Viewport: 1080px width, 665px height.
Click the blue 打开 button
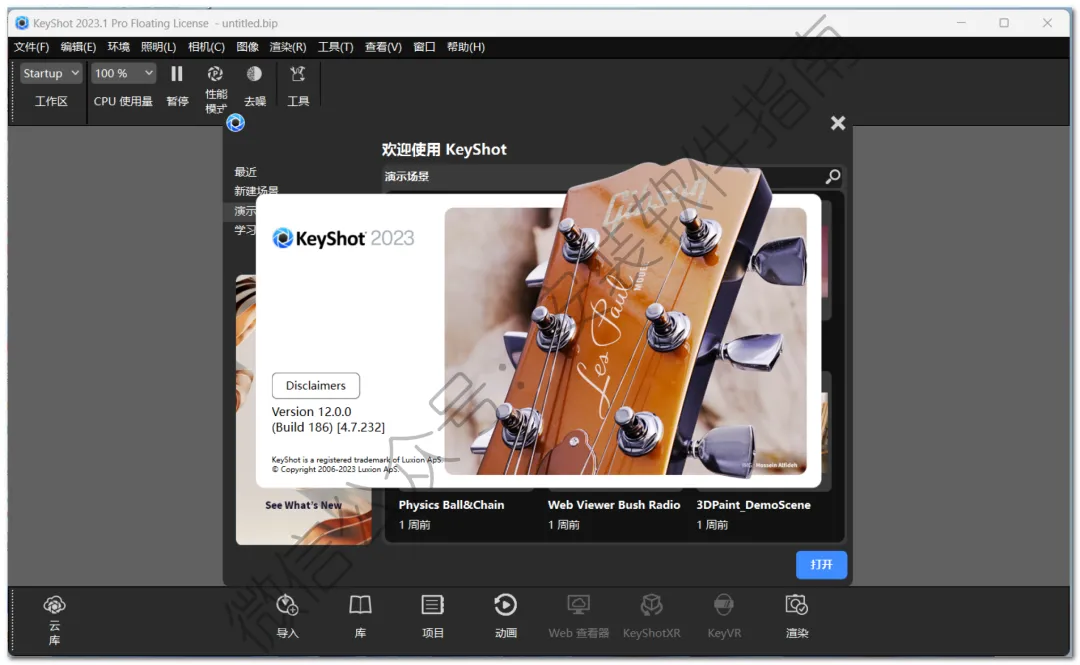click(821, 564)
